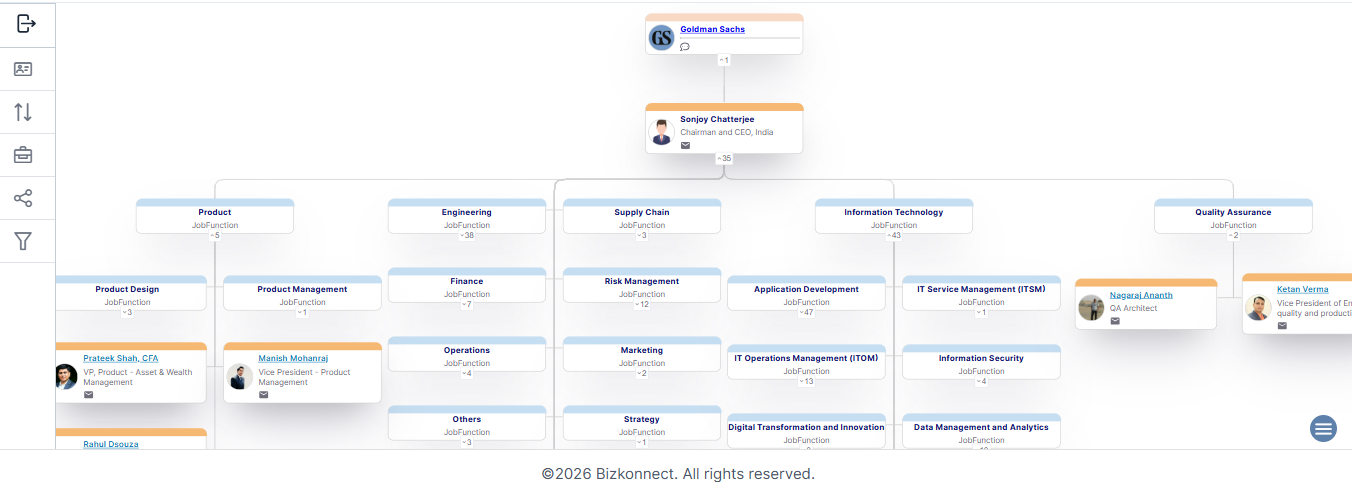Click the Bizkonnect copyright footer text
This screenshot has width=1352, height=482.
click(x=678, y=473)
